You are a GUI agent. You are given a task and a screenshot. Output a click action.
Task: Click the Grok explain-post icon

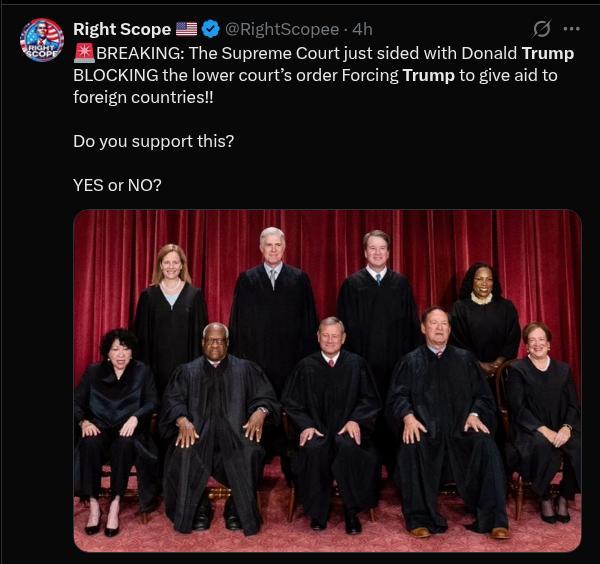click(541, 29)
